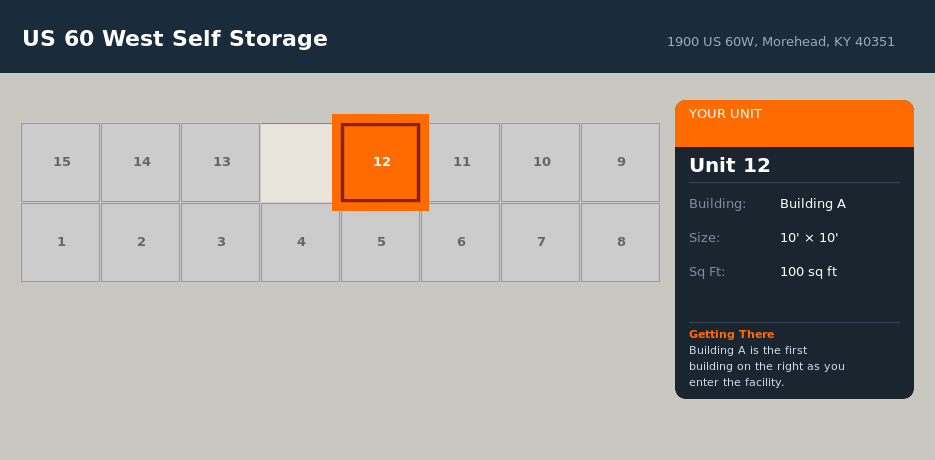Pick unit 10 on the map
Screen dimensions: 935x460
541,162
